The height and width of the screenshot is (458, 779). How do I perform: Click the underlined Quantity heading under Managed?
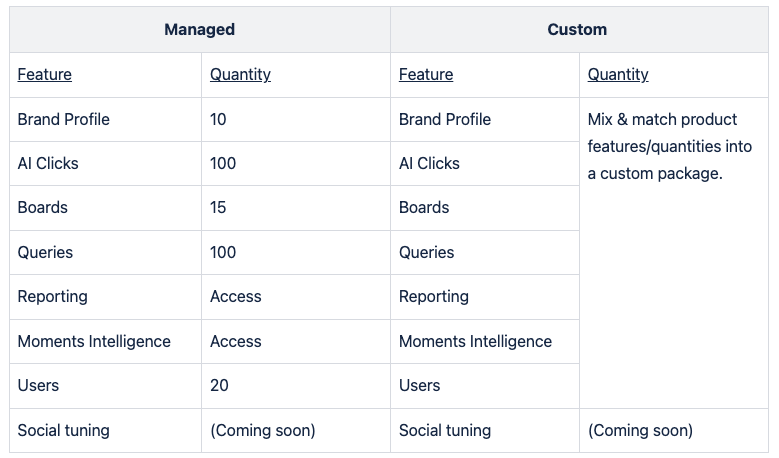(x=240, y=74)
